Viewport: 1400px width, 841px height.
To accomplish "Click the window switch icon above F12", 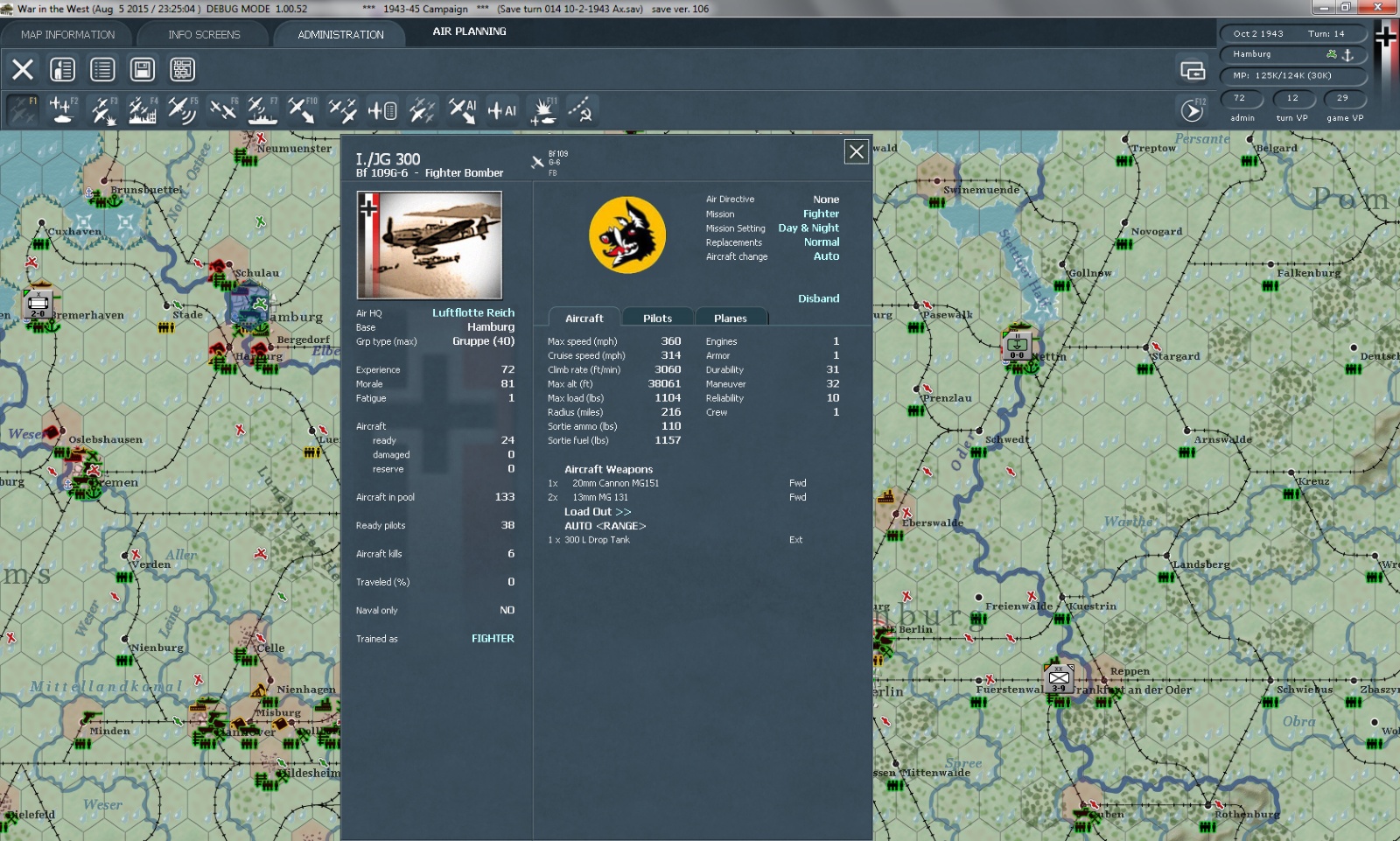I will pos(1193,70).
